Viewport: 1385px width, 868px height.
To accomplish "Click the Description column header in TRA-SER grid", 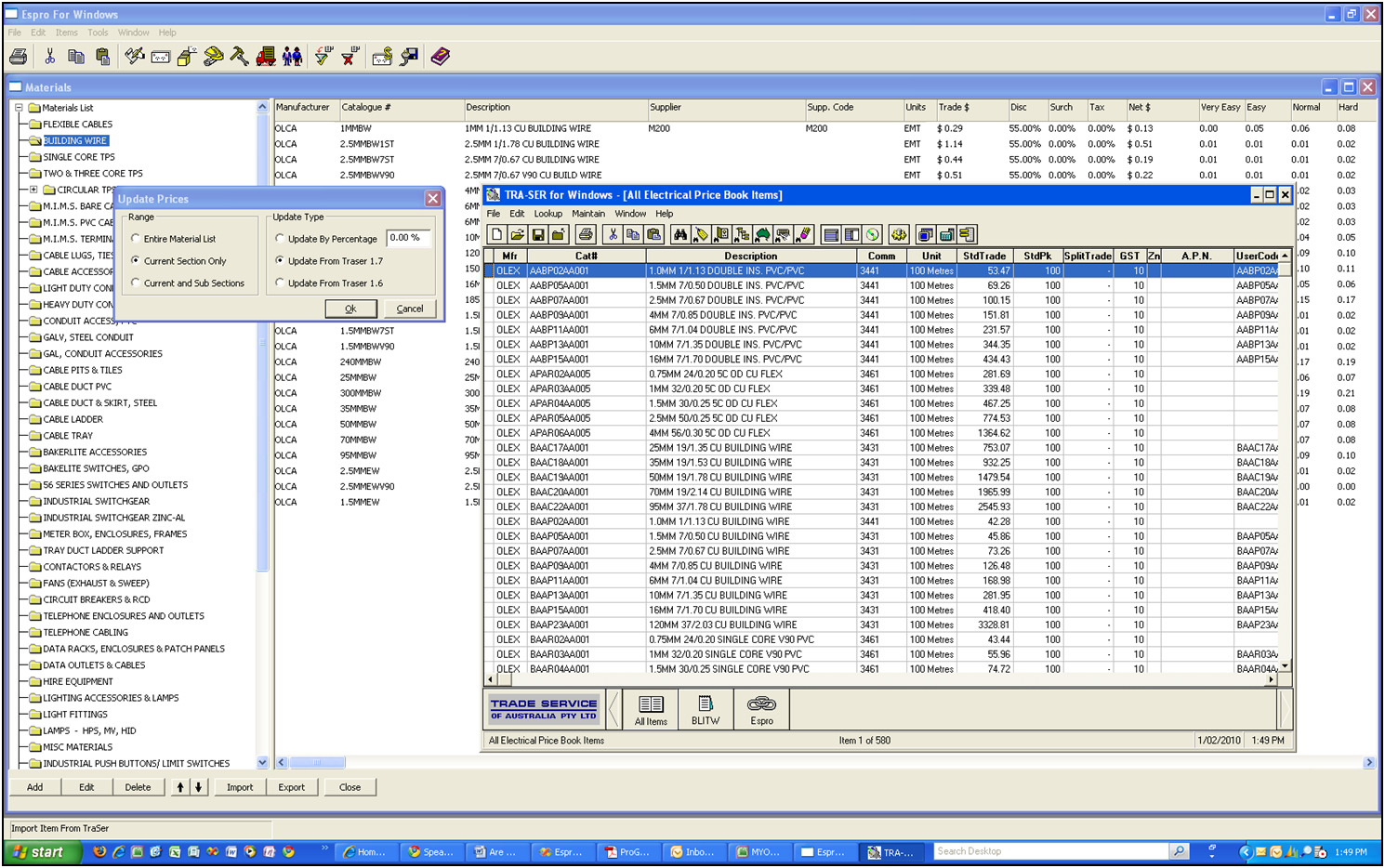I will [751, 256].
